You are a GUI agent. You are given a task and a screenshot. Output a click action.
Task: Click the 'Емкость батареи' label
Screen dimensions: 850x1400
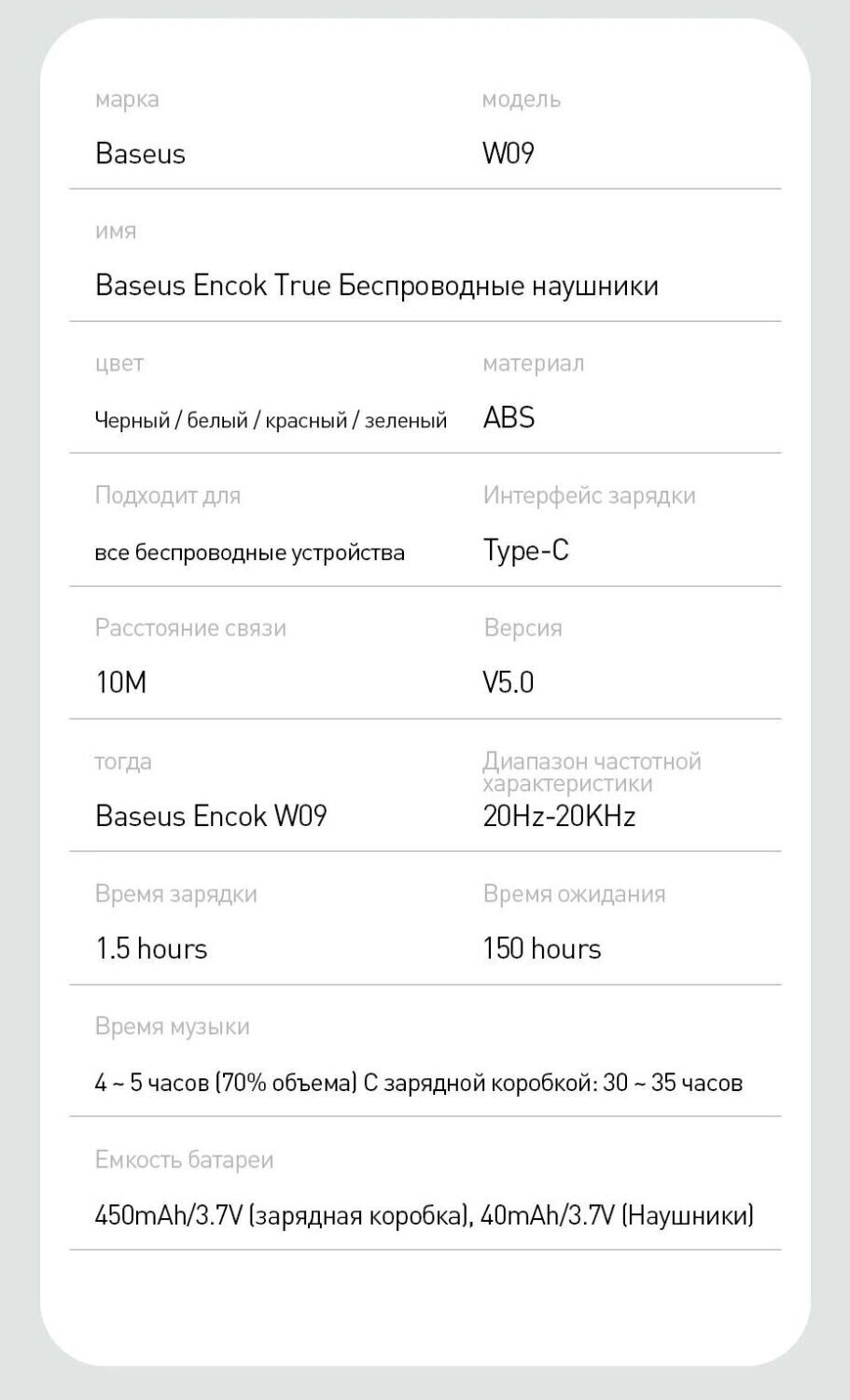pyautogui.click(x=184, y=1160)
